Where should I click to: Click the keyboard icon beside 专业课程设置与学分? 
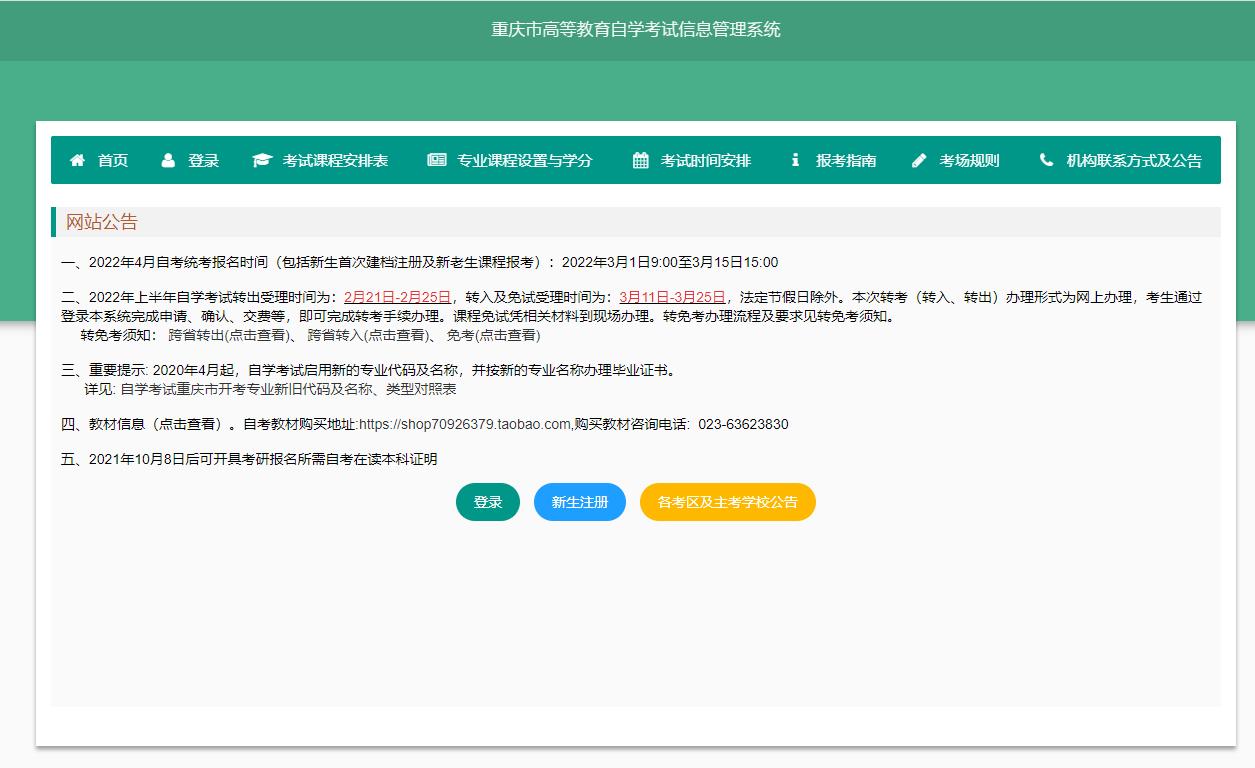pos(436,160)
